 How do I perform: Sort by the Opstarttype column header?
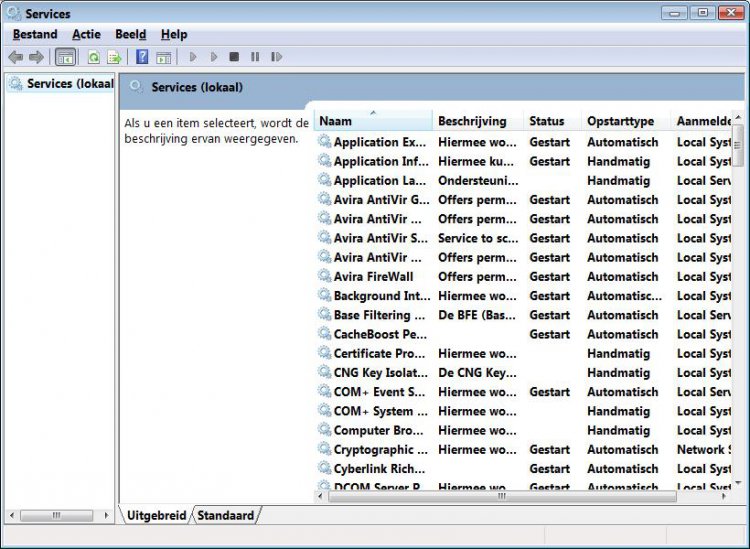pos(626,121)
